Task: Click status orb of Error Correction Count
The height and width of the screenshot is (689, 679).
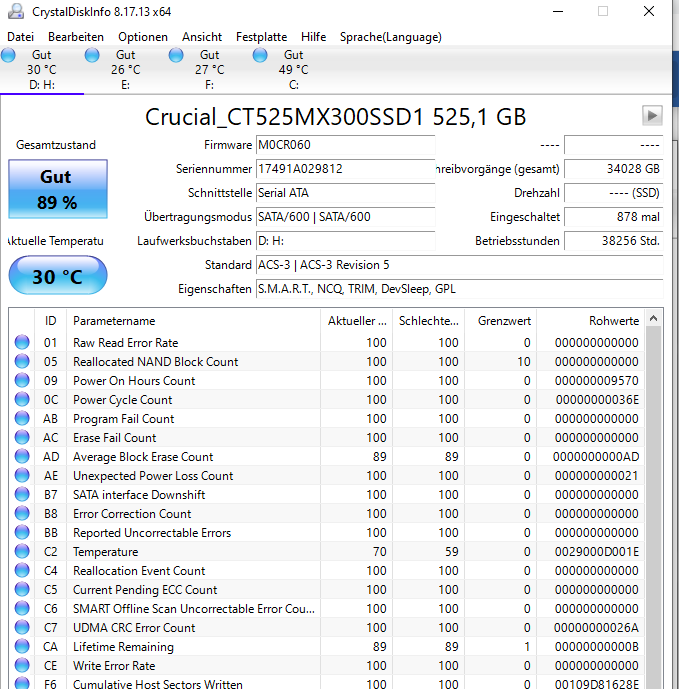Action: tap(22, 513)
